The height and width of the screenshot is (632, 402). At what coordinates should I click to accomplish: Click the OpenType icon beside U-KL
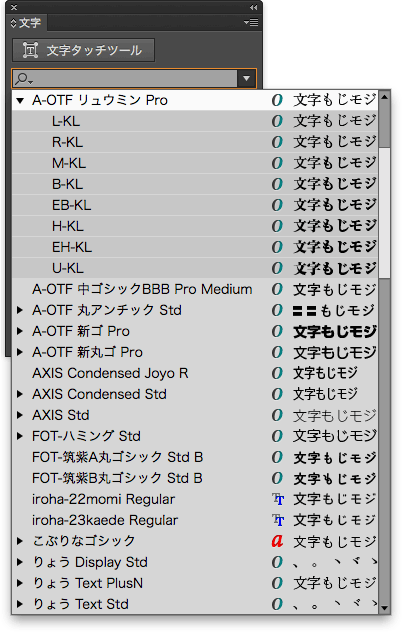tap(277, 268)
